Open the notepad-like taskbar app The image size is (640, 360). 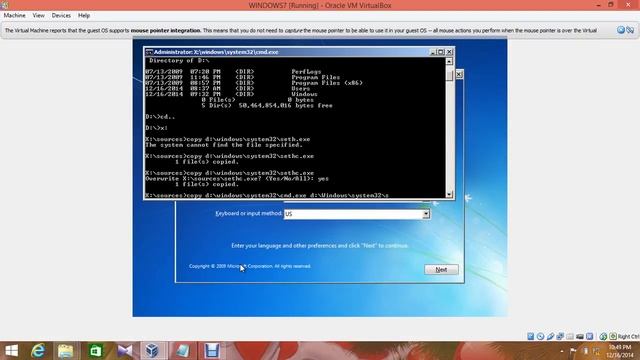pyautogui.click(x=182, y=351)
